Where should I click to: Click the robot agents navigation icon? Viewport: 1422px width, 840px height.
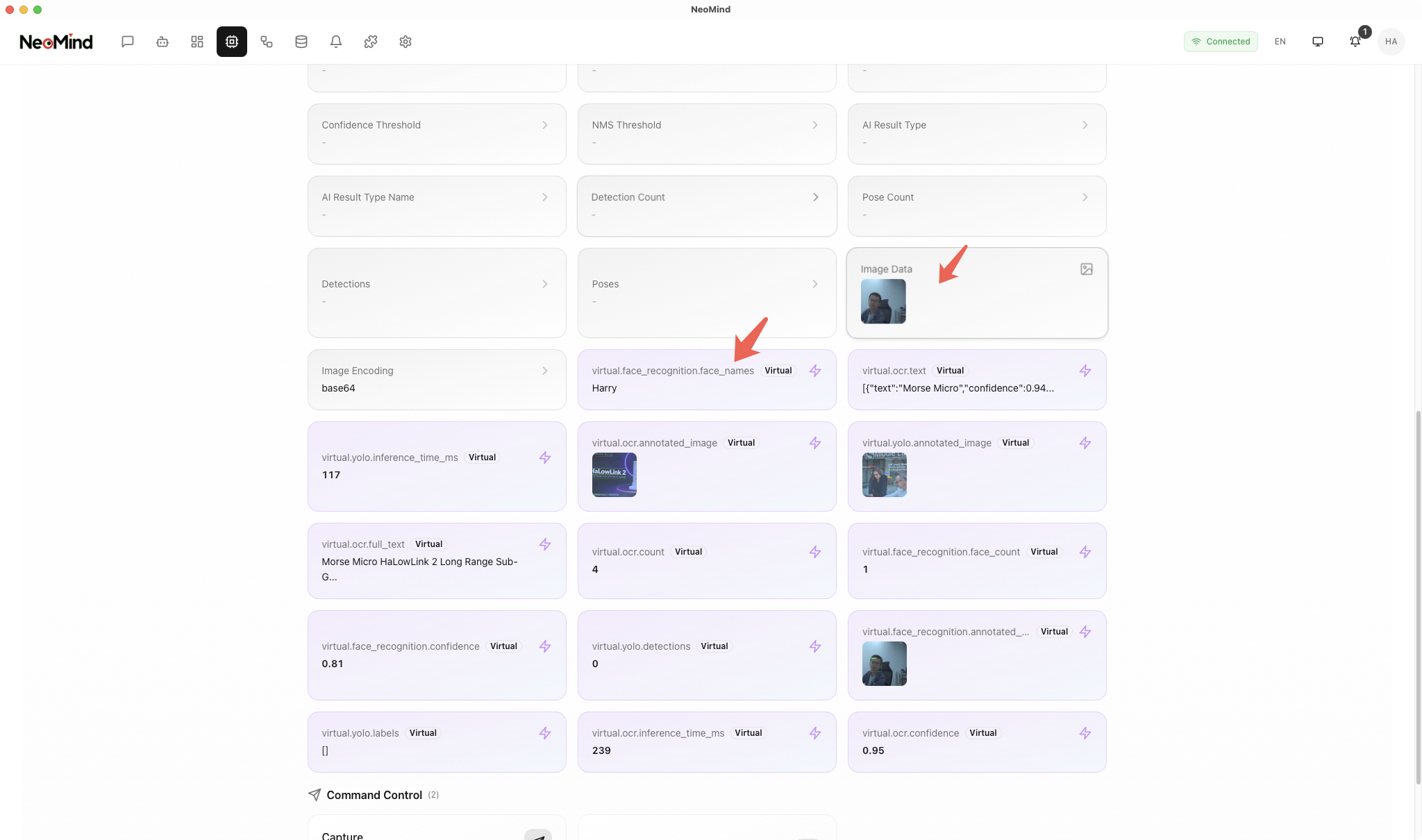[x=162, y=42]
